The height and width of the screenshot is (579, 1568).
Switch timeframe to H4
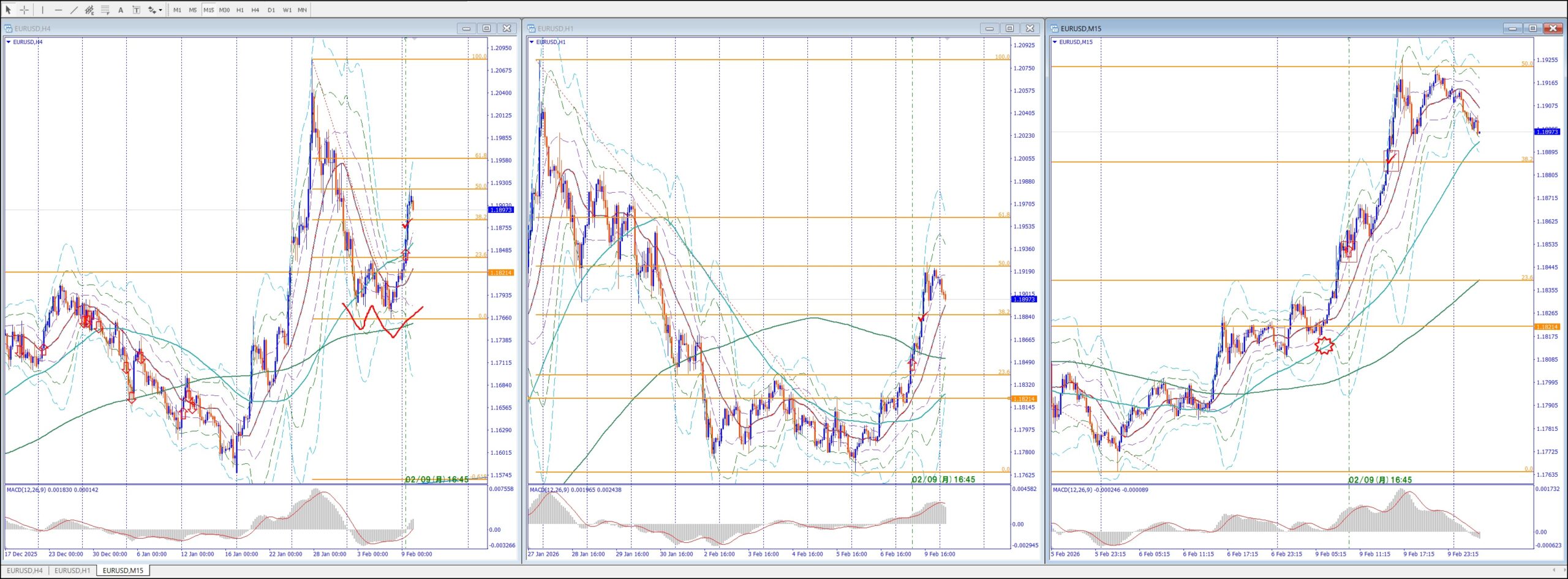tap(255, 10)
